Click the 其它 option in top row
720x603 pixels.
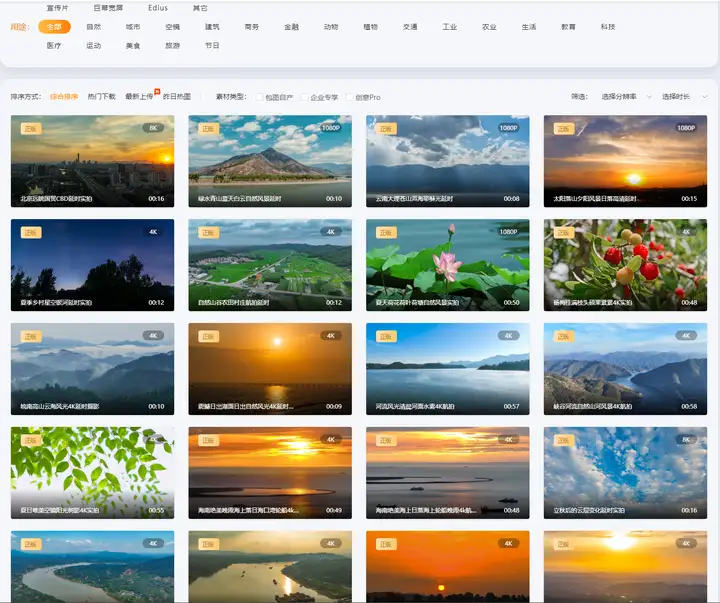click(200, 8)
